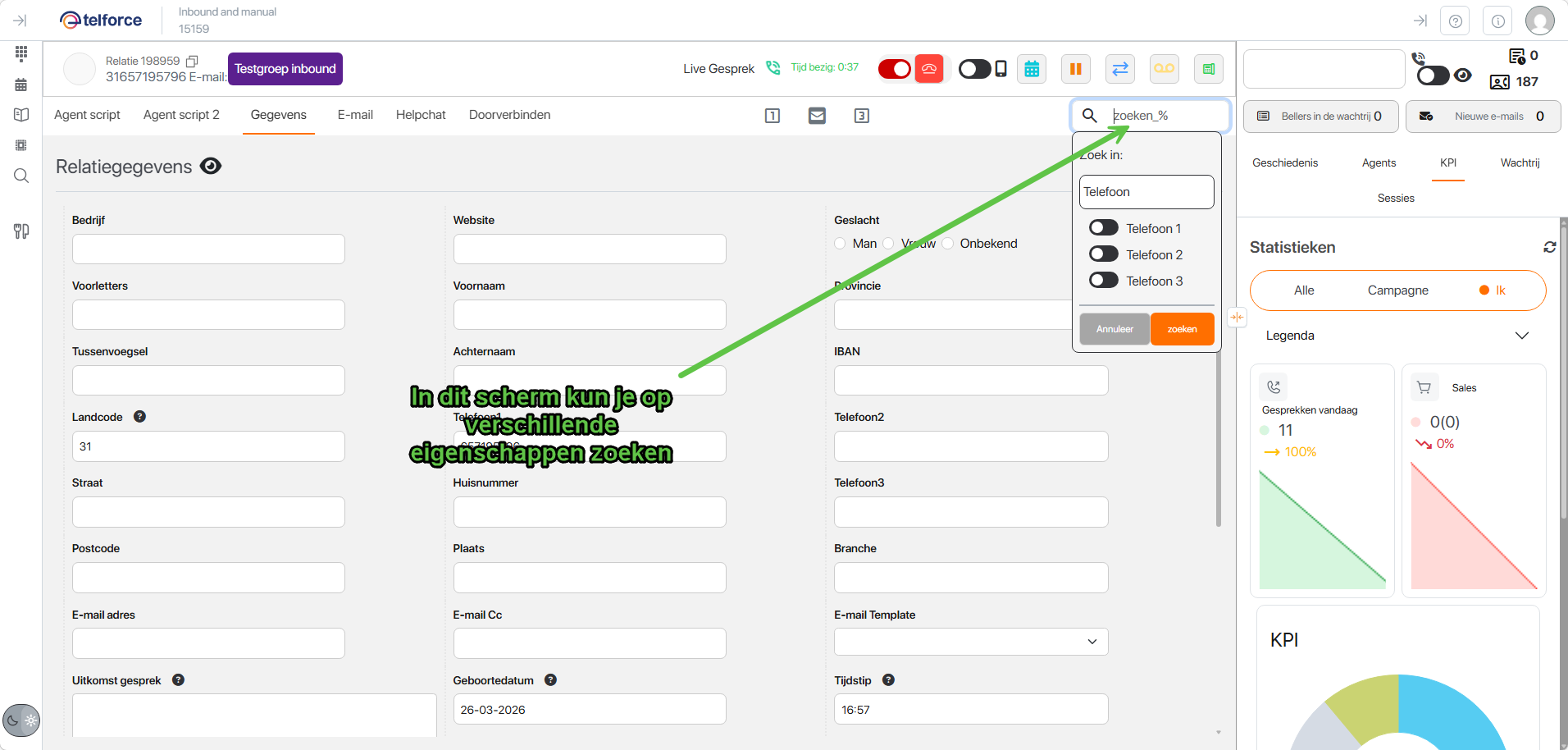The image size is (1568, 750).
Task: Open the Telefoon search category dropdown
Action: point(1146,192)
